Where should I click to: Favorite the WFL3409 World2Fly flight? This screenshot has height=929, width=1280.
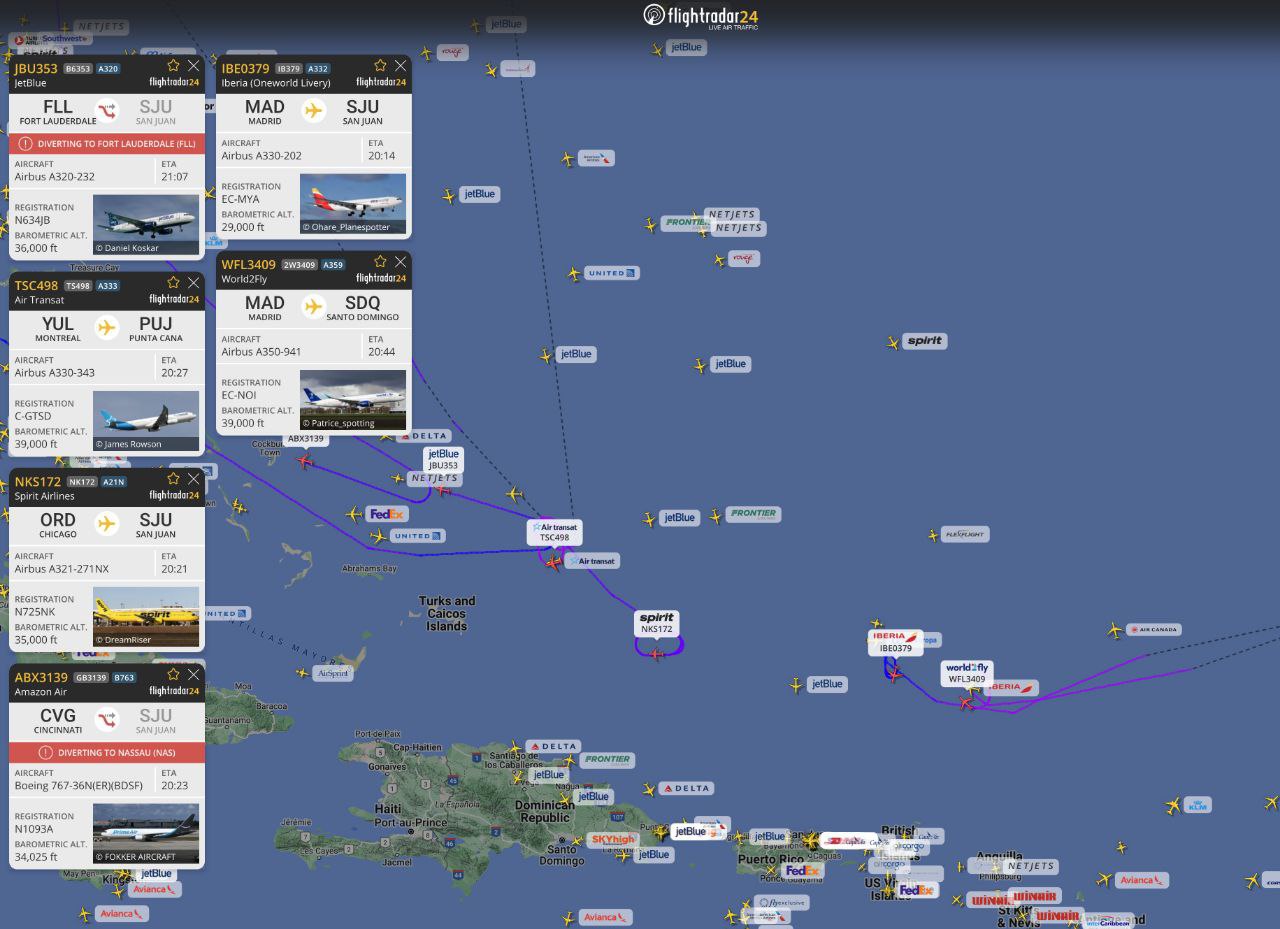point(380,262)
